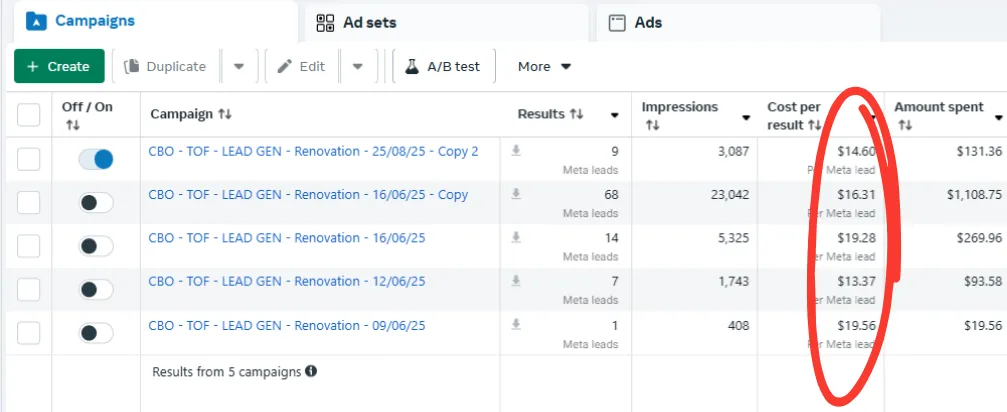Sort campaigns using the Campaign column arrows
1007x412 pixels.
click(224, 114)
